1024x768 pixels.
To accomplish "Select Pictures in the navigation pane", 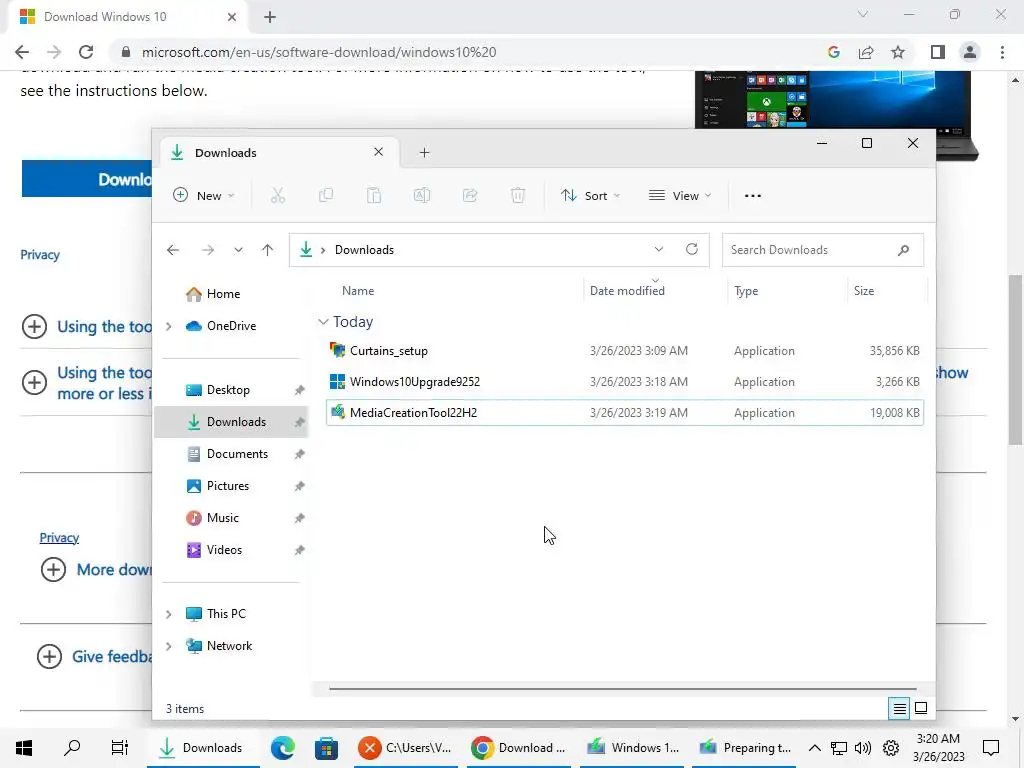I will (230, 486).
